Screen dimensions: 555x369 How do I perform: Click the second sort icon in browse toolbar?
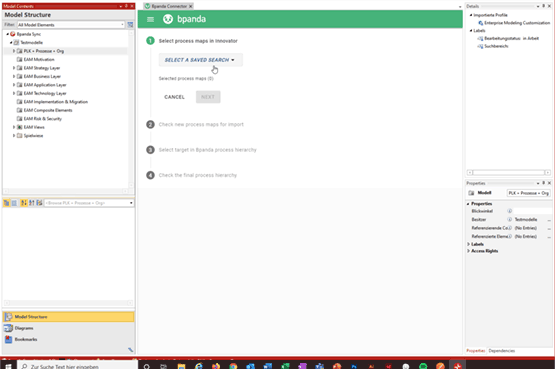(32, 203)
